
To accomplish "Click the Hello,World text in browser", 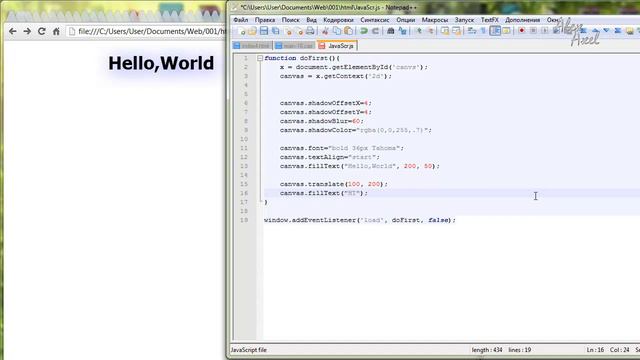I will (x=161, y=63).
